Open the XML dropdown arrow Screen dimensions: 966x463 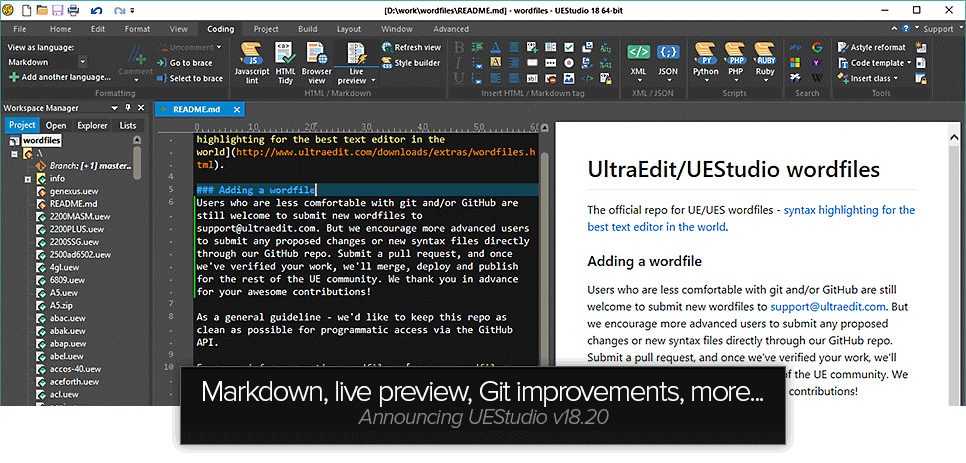[x=638, y=80]
